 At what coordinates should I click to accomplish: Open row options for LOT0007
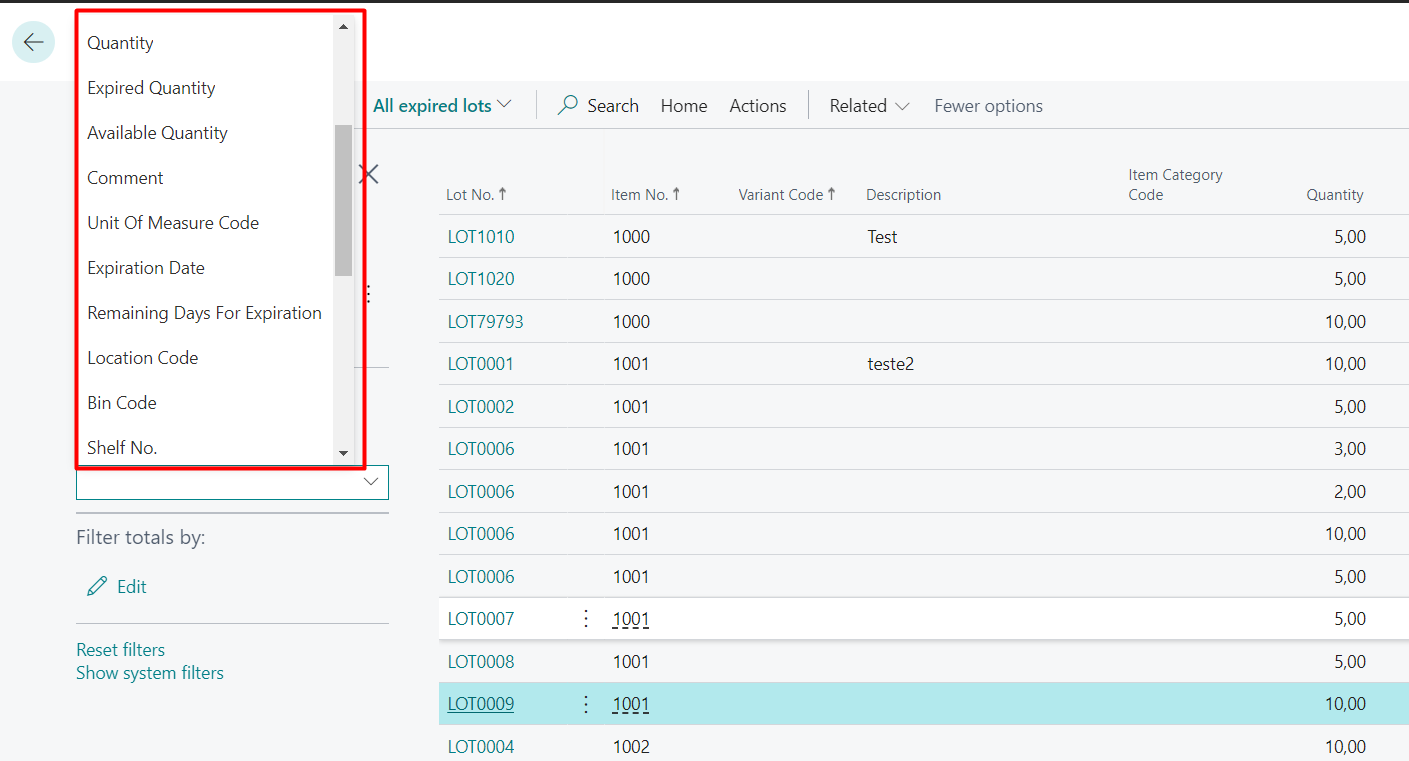click(586, 619)
